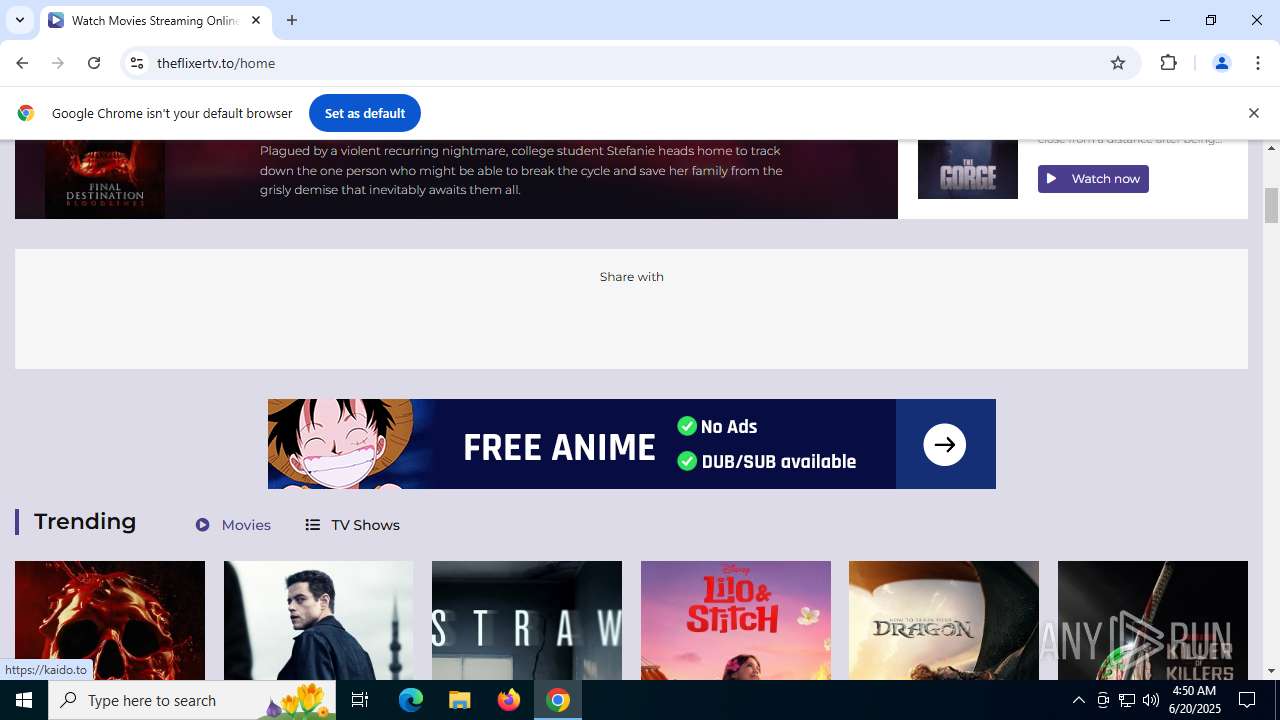Close the Watch Movies Streaming tab
The image size is (1280, 720).
click(x=256, y=20)
